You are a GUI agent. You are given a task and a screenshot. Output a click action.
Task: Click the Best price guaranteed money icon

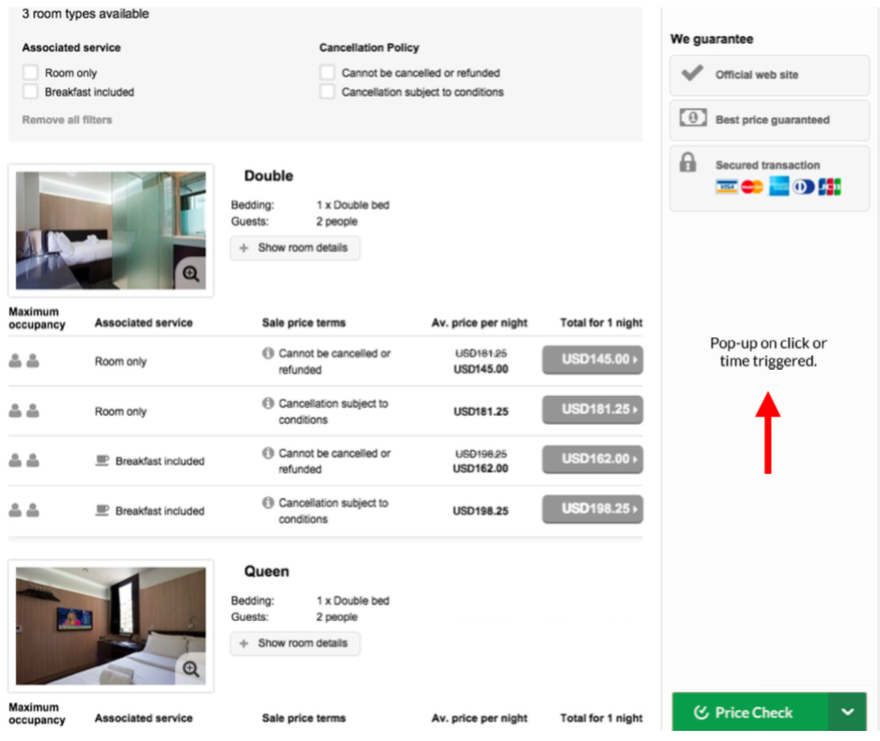[692, 119]
